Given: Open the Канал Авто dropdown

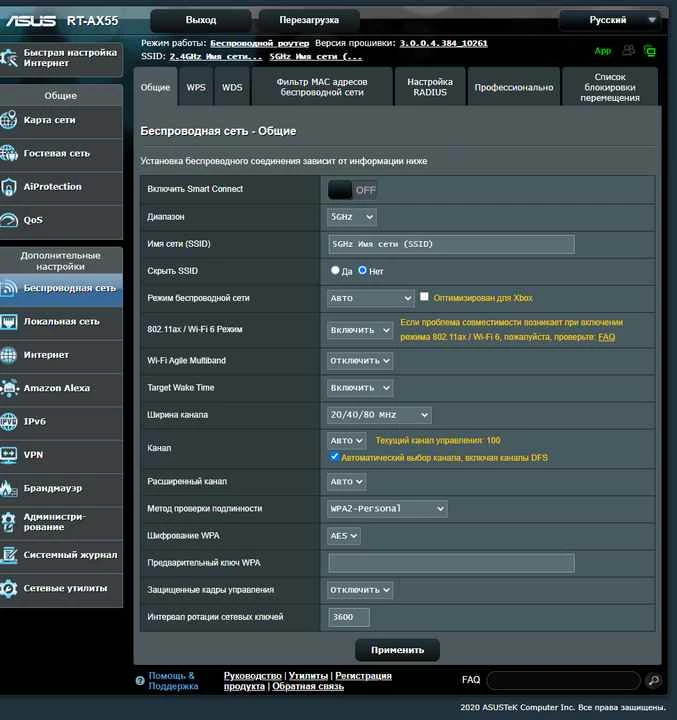Looking at the screenshot, I should 347,441.
